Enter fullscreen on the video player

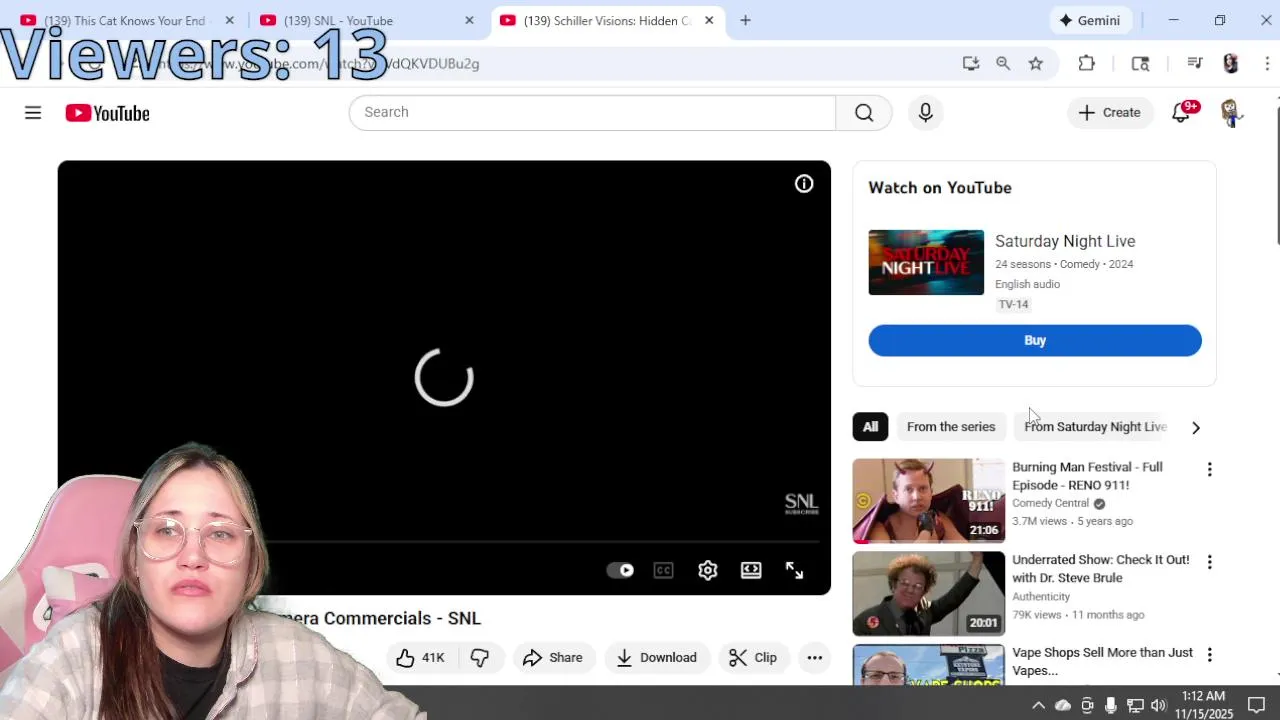[794, 570]
